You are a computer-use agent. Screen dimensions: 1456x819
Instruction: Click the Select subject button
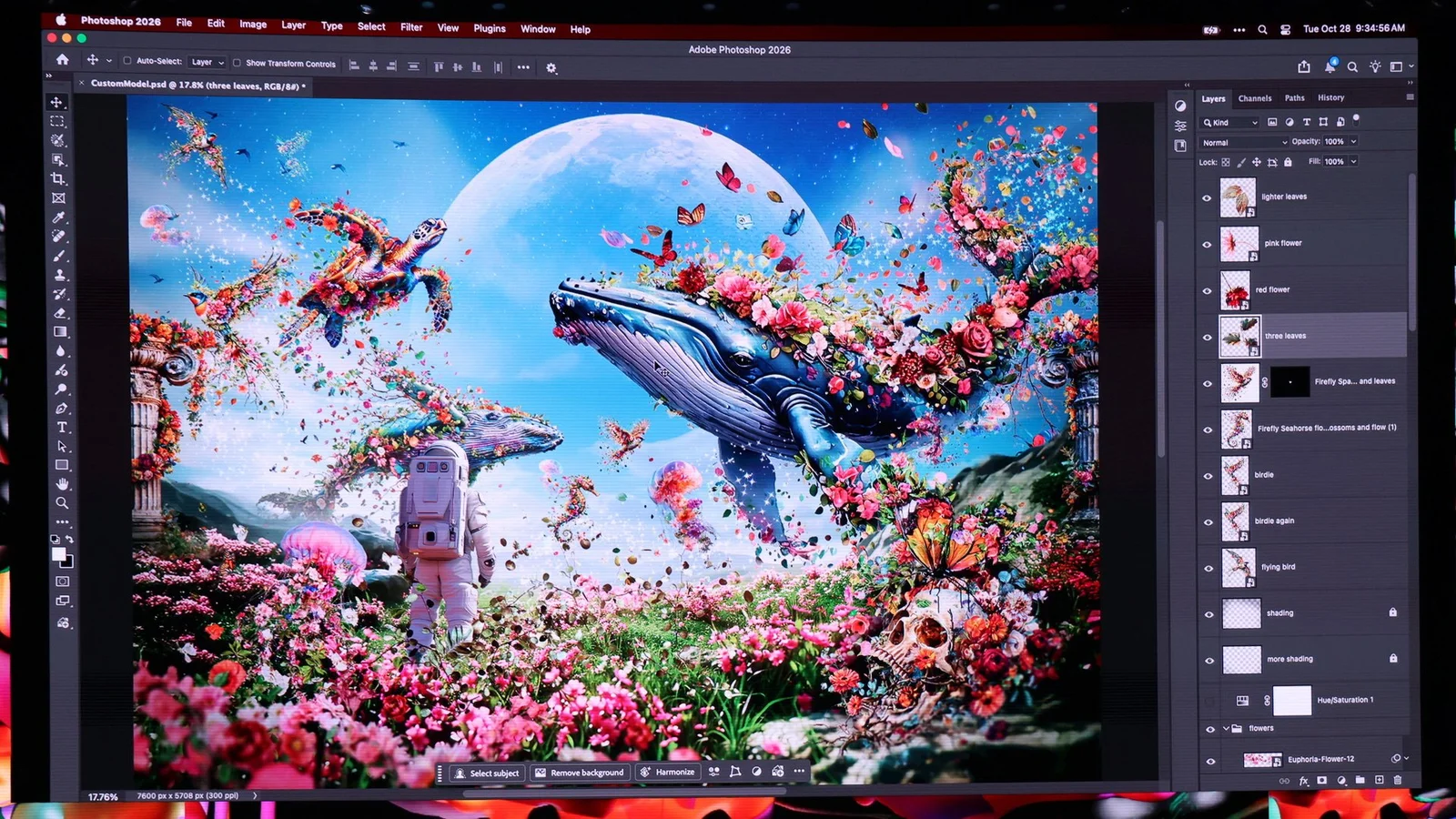(x=489, y=773)
